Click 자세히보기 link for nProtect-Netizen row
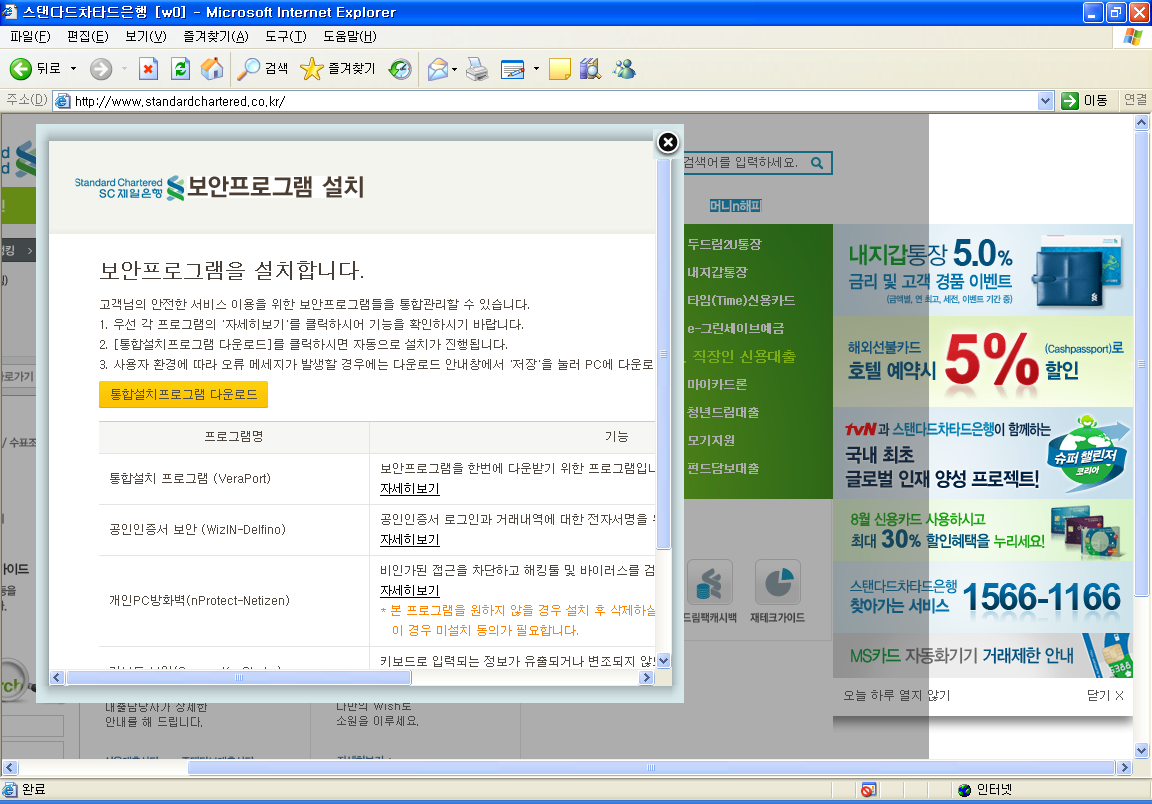 point(409,591)
